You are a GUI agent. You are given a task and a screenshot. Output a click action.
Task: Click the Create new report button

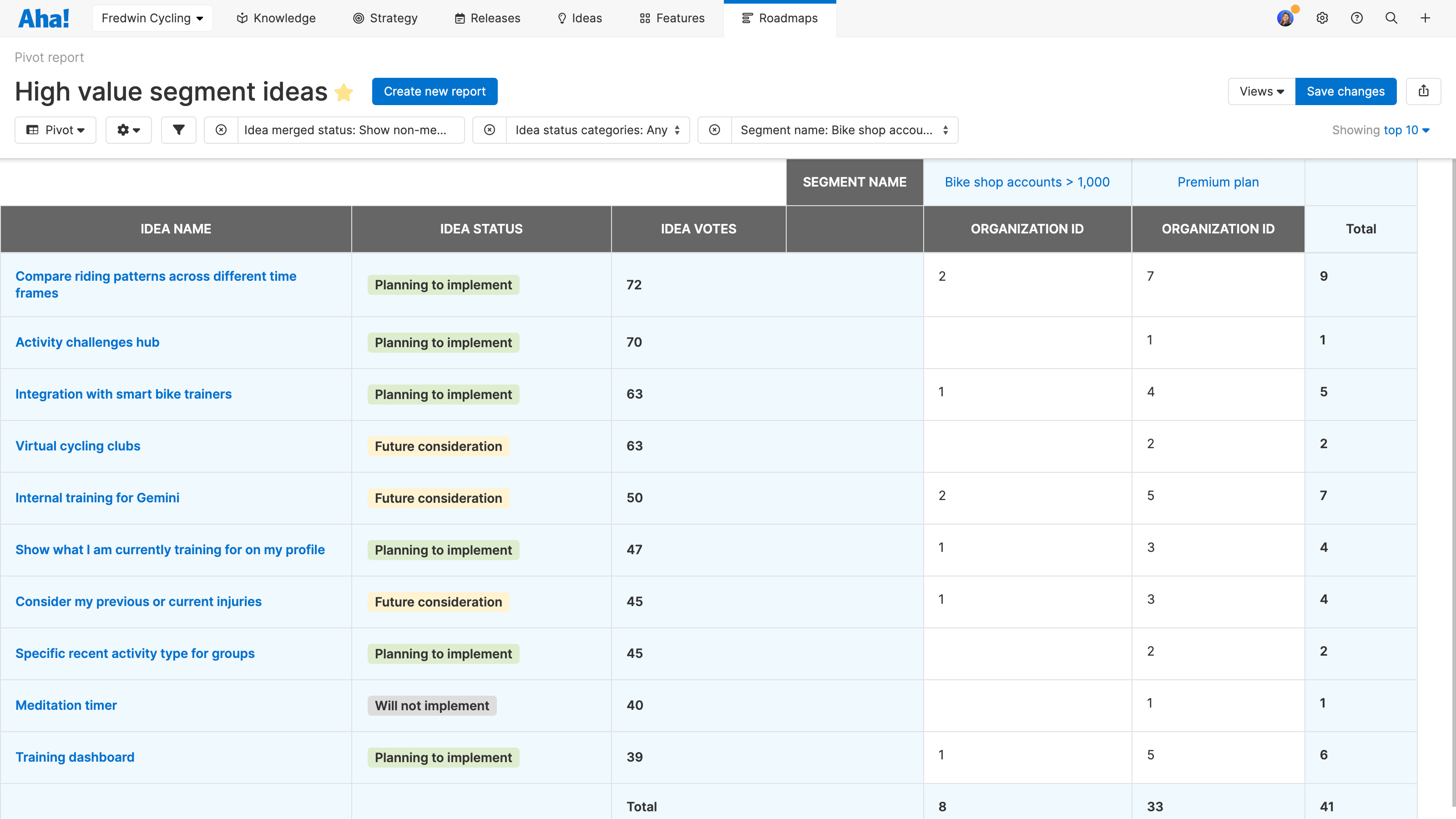pos(435,91)
